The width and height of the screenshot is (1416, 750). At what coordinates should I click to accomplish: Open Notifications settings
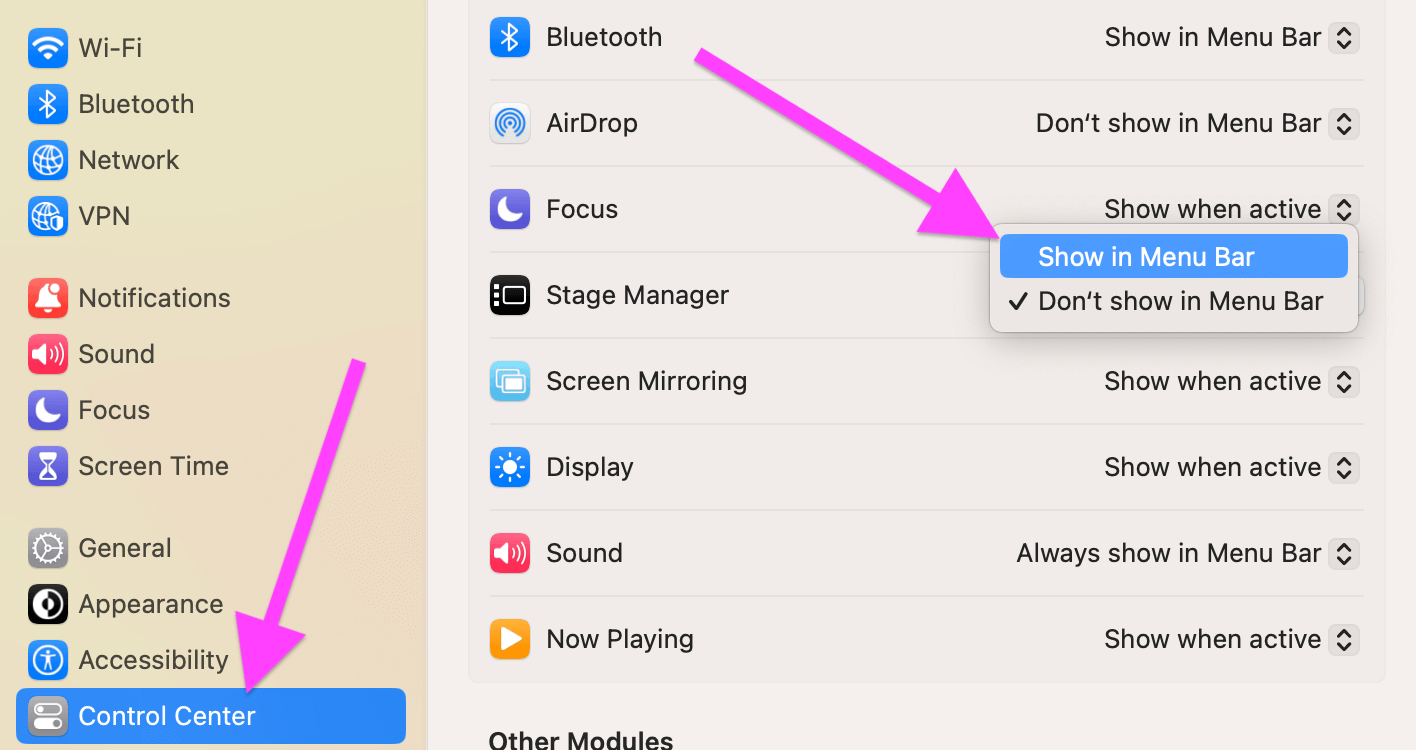(x=152, y=297)
